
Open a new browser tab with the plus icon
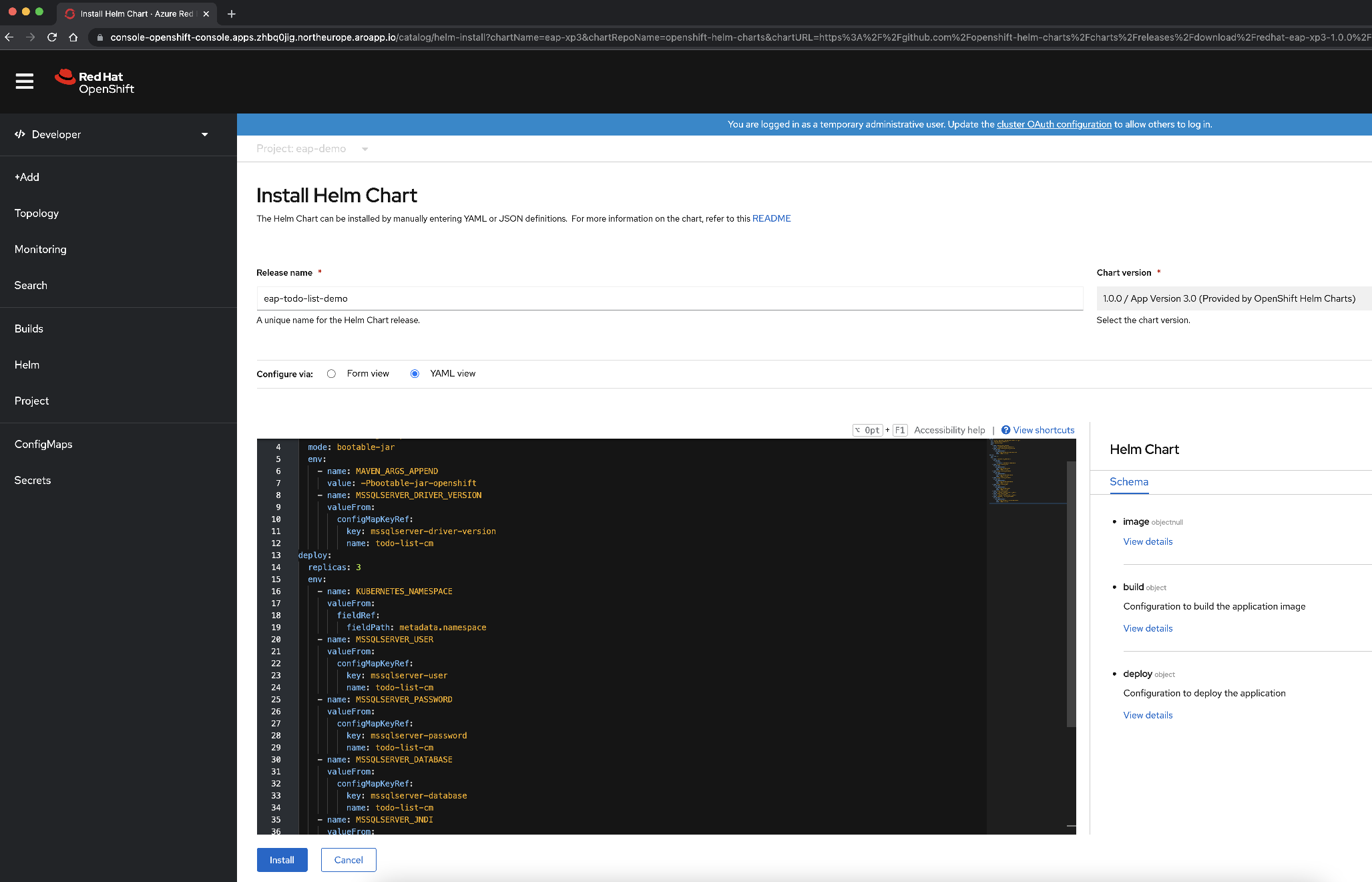231,13
